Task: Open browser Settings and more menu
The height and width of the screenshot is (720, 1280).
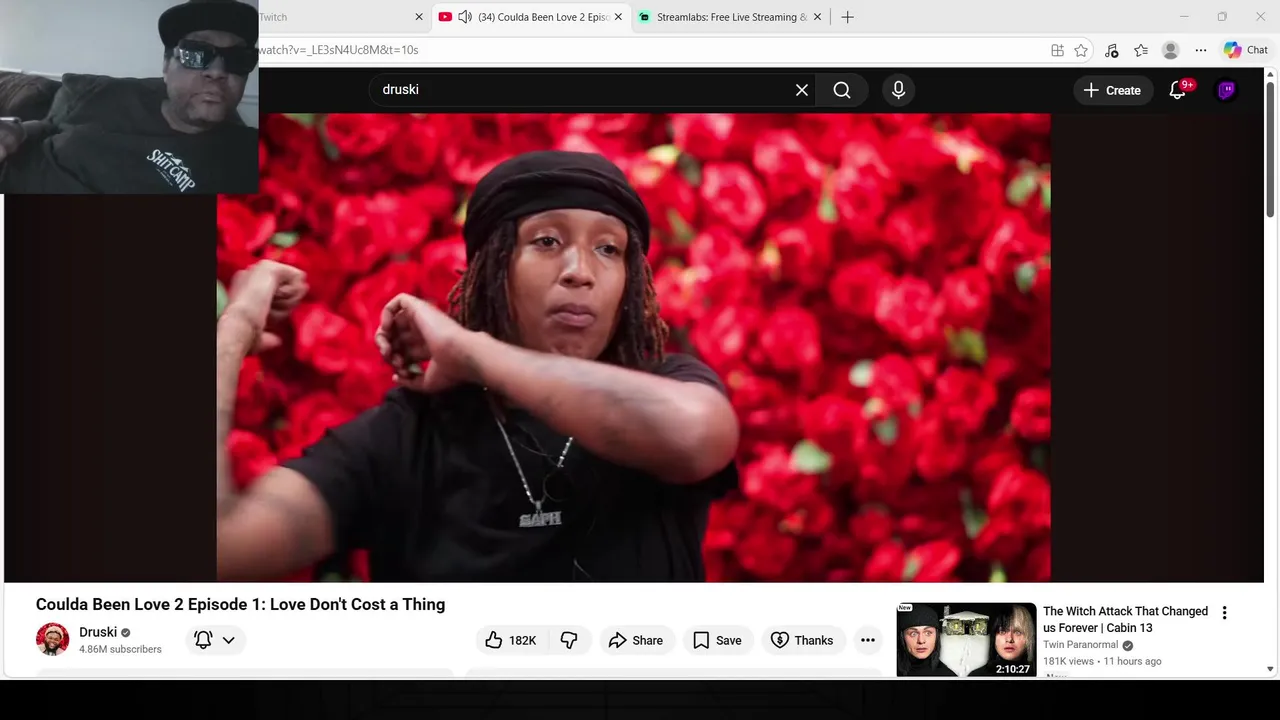Action: point(1200,50)
